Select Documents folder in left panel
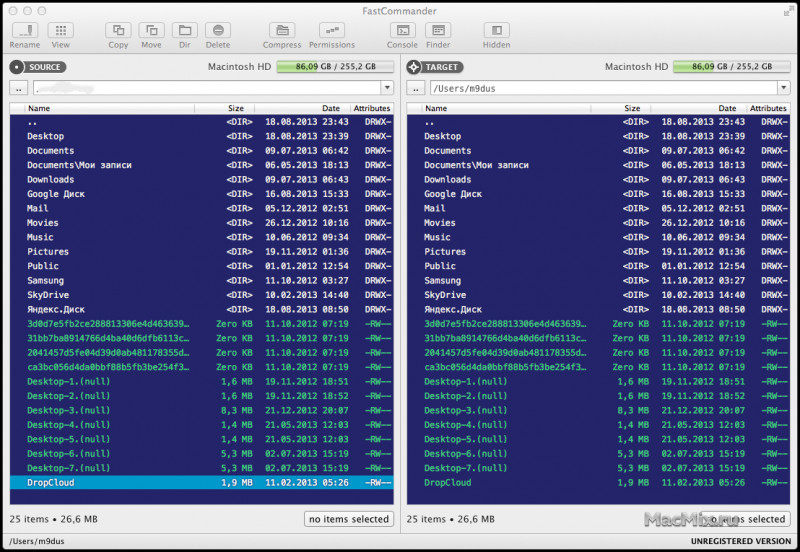800x552 pixels. [x=202, y=150]
